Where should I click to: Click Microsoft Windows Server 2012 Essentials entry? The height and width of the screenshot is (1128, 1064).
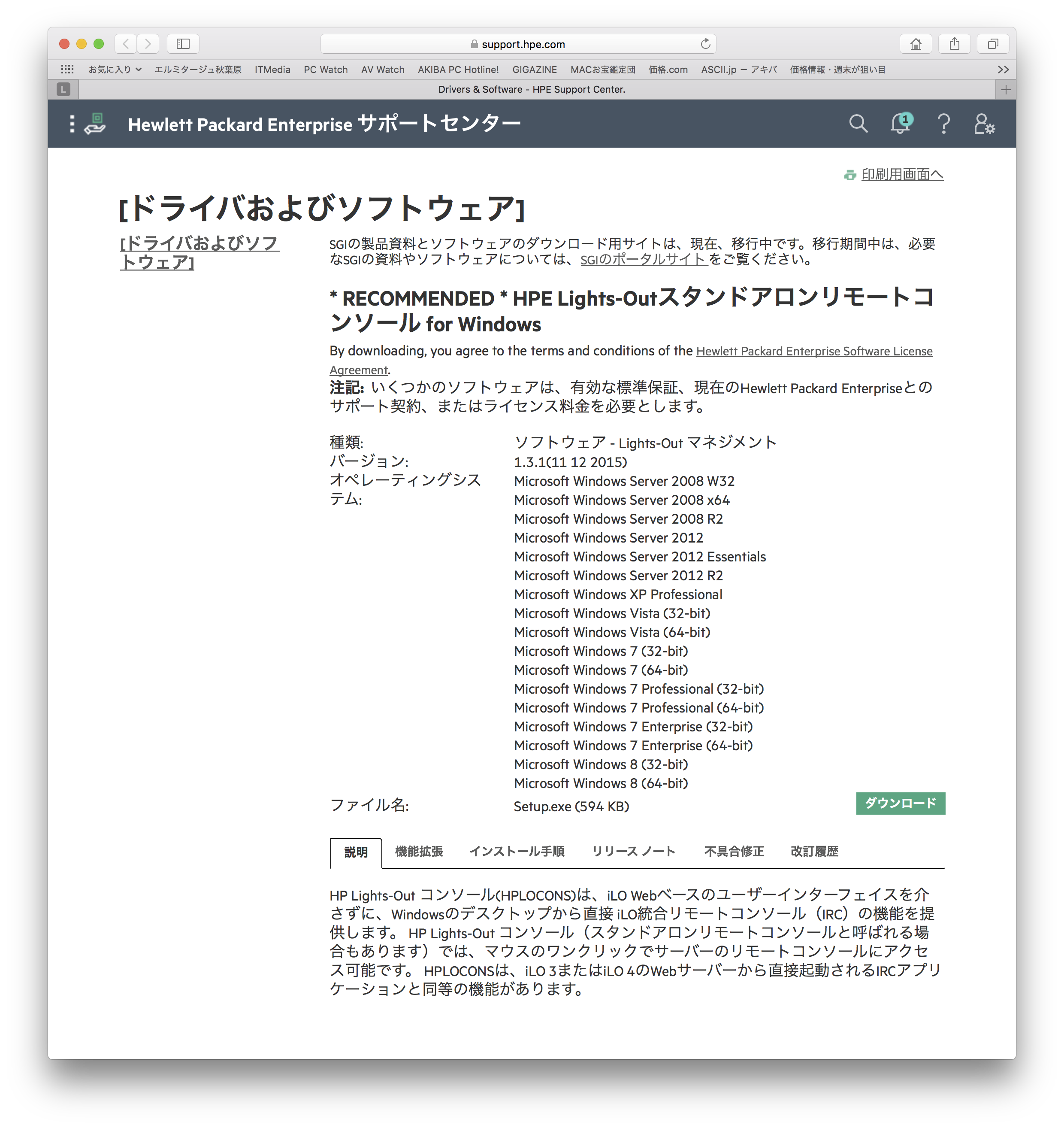click(640, 557)
